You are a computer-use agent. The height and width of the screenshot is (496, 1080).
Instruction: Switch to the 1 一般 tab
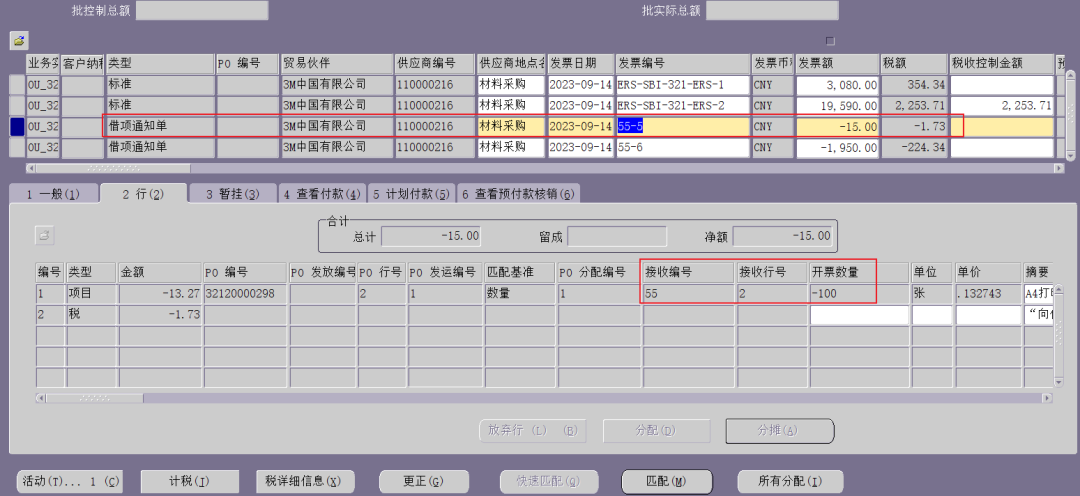(53, 194)
